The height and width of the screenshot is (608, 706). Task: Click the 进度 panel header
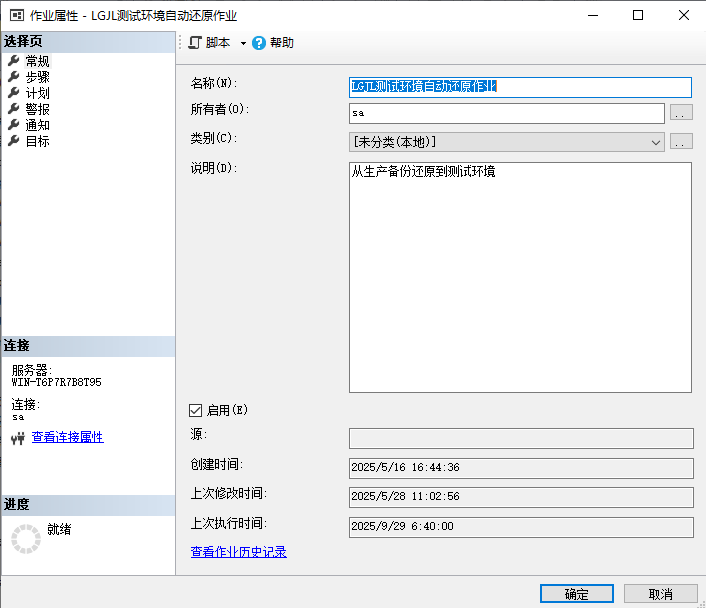coord(88,505)
